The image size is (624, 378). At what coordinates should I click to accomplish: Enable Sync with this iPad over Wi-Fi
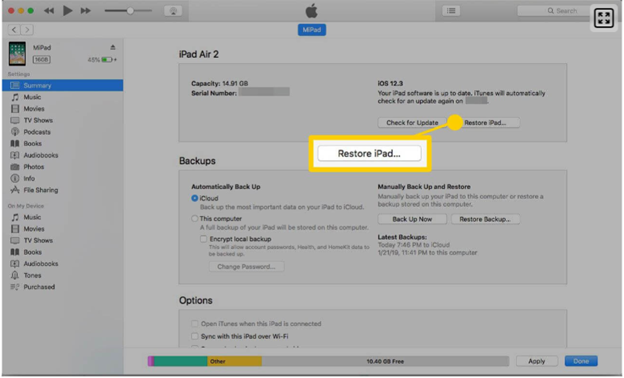(195, 336)
